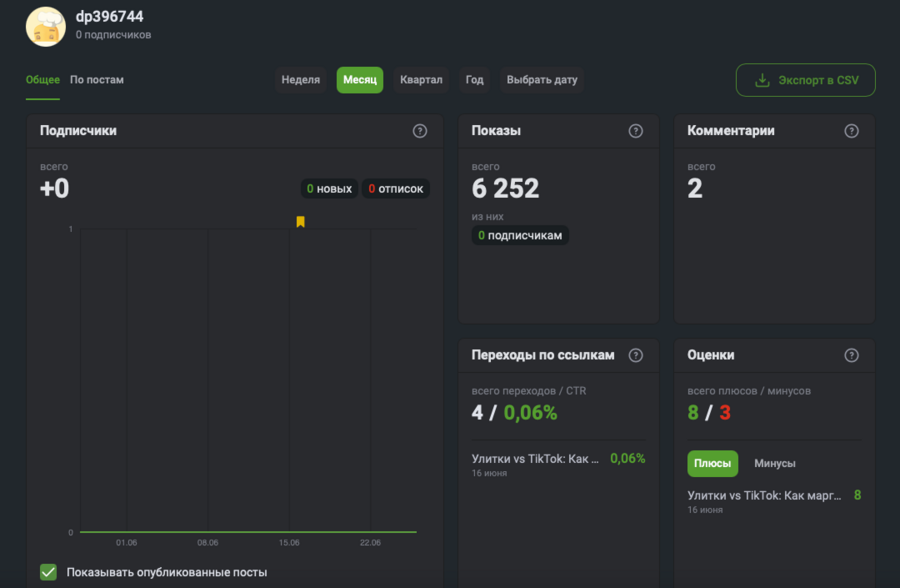900x588 pixels.
Task: Open help icon for Переходы по ссылкам
Action: [635, 355]
